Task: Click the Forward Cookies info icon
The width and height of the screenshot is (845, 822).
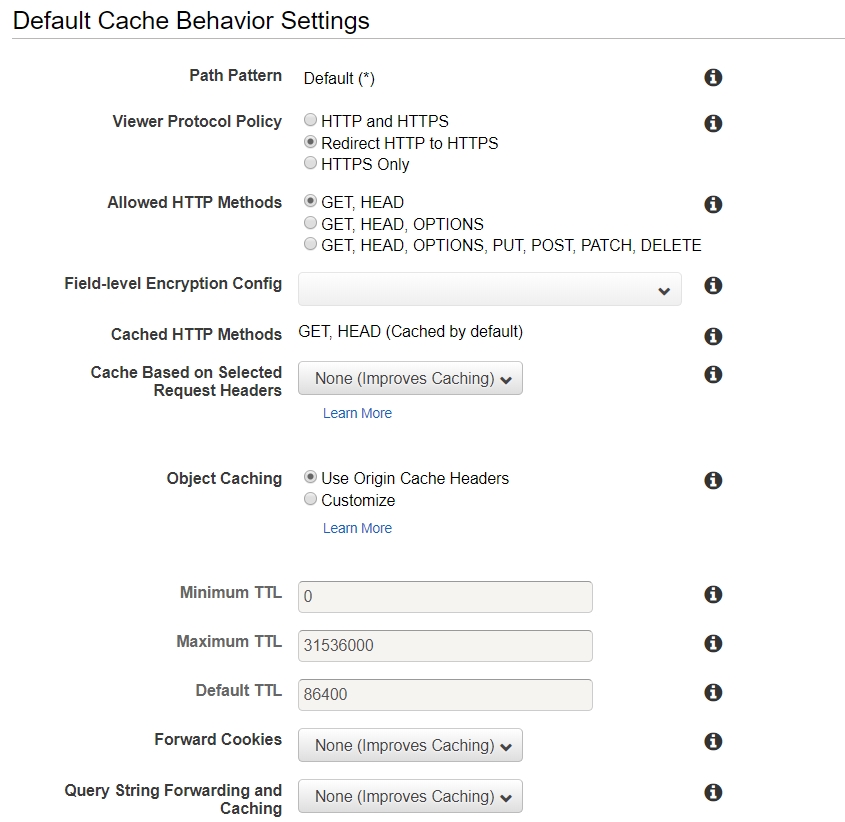Action: (713, 741)
